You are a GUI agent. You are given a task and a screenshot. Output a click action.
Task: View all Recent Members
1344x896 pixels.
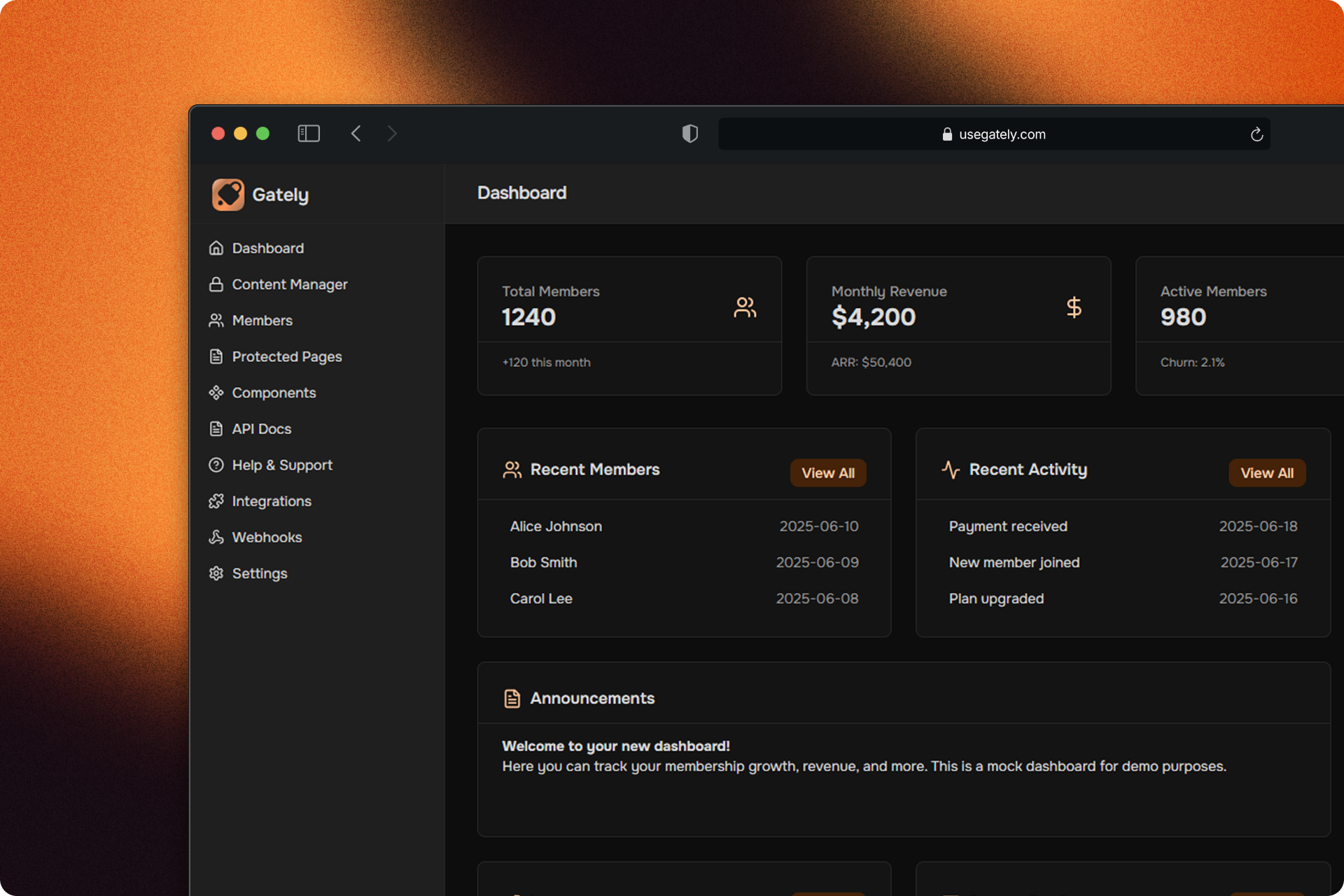click(x=827, y=473)
